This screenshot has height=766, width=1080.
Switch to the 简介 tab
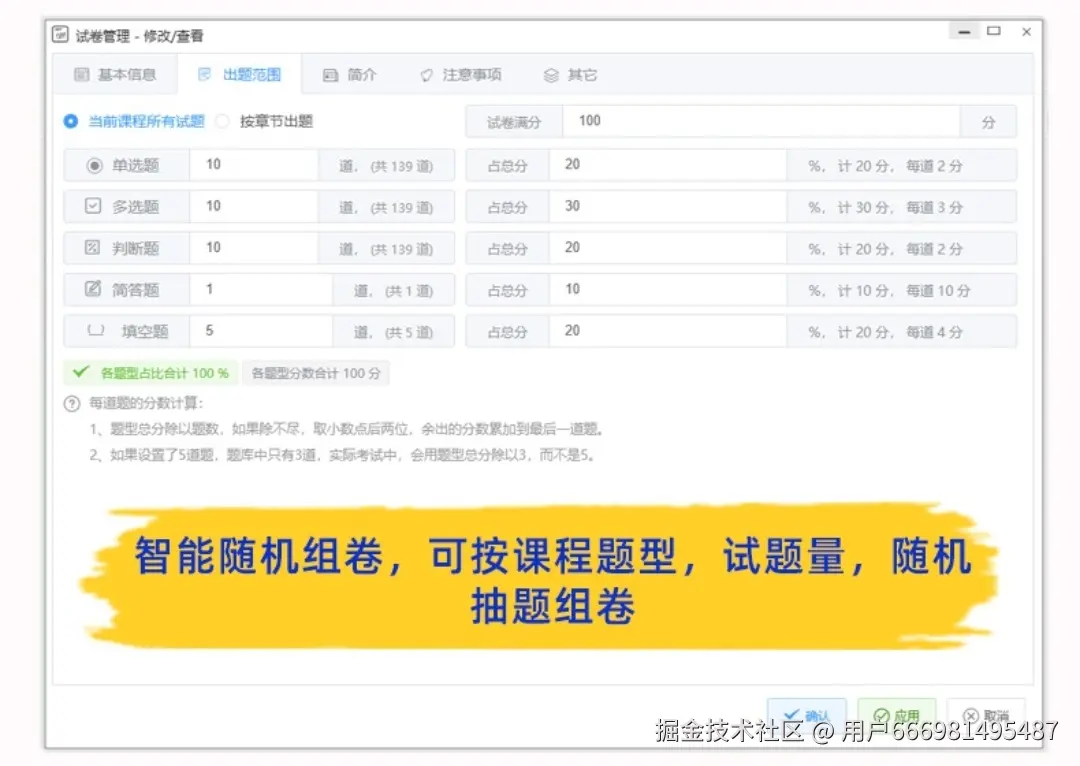tap(350, 74)
